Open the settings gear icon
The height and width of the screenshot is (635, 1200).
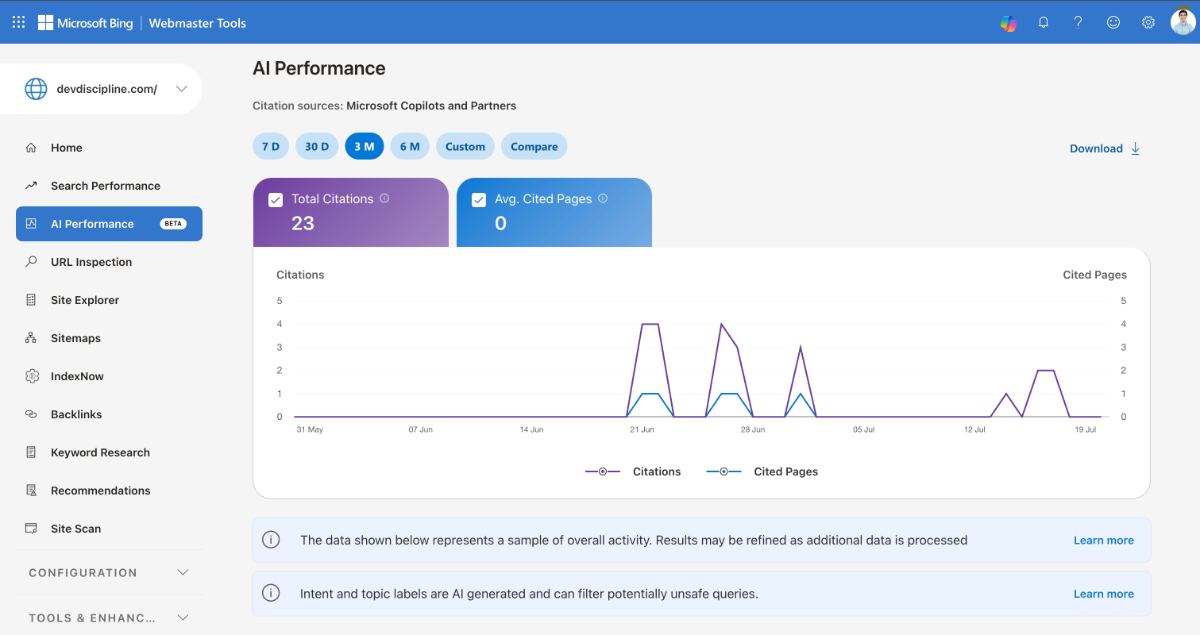(x=1148, y=22)
